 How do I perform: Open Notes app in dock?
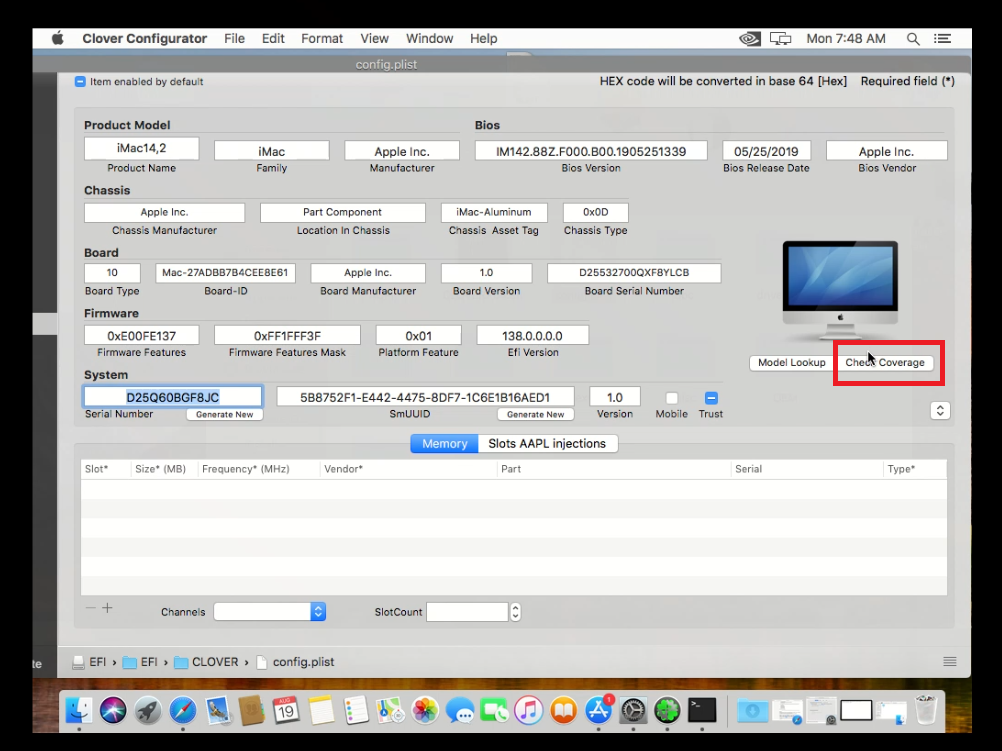321,710
